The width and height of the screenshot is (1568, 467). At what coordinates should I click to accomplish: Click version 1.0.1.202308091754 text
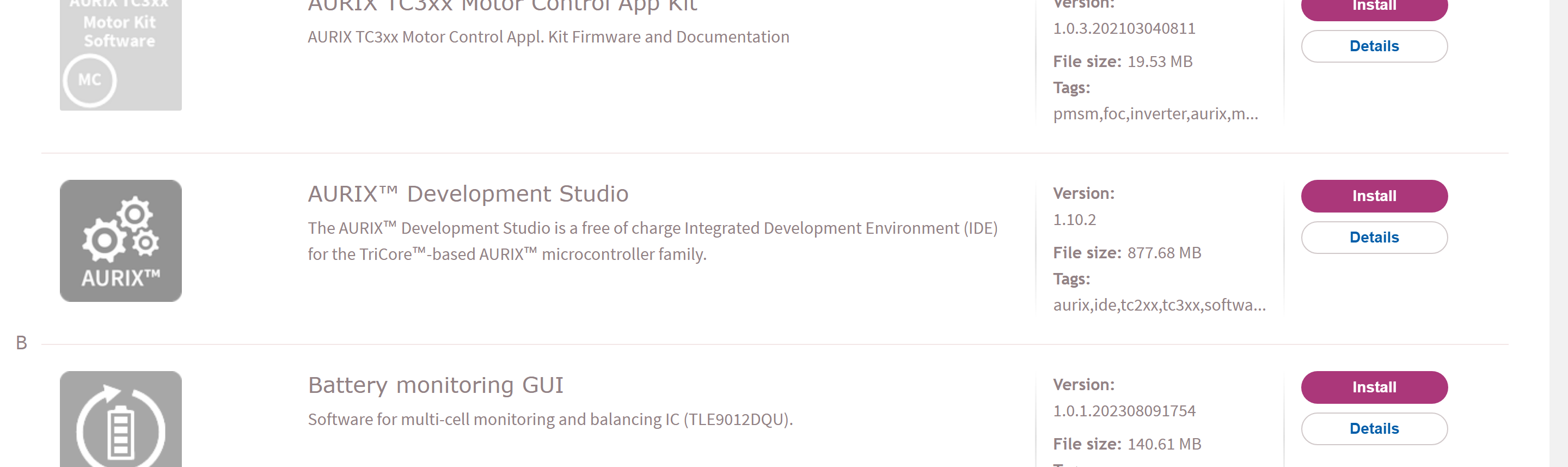coord(1124,411)
